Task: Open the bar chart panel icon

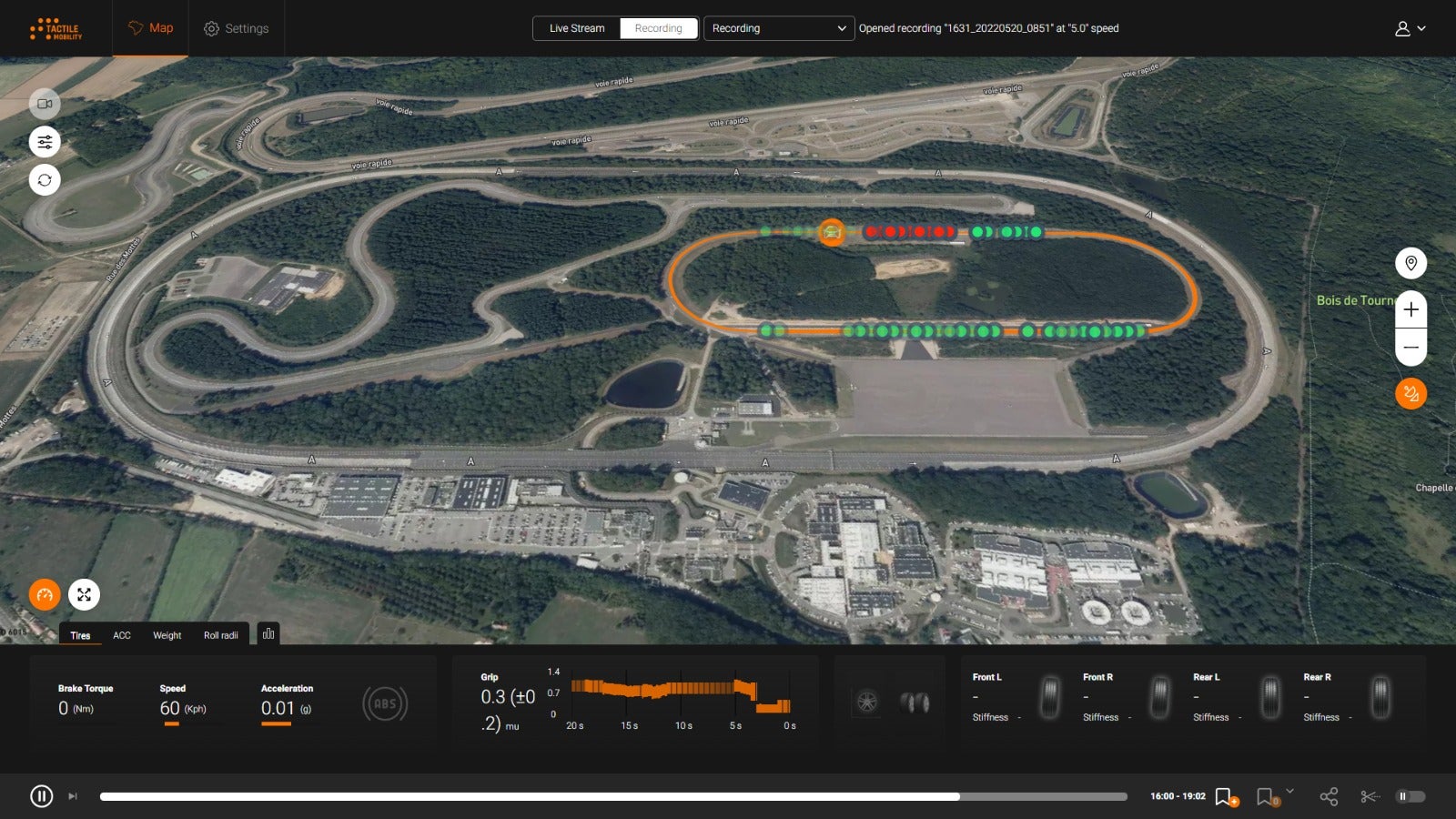Action: click(x=268, y=634)
